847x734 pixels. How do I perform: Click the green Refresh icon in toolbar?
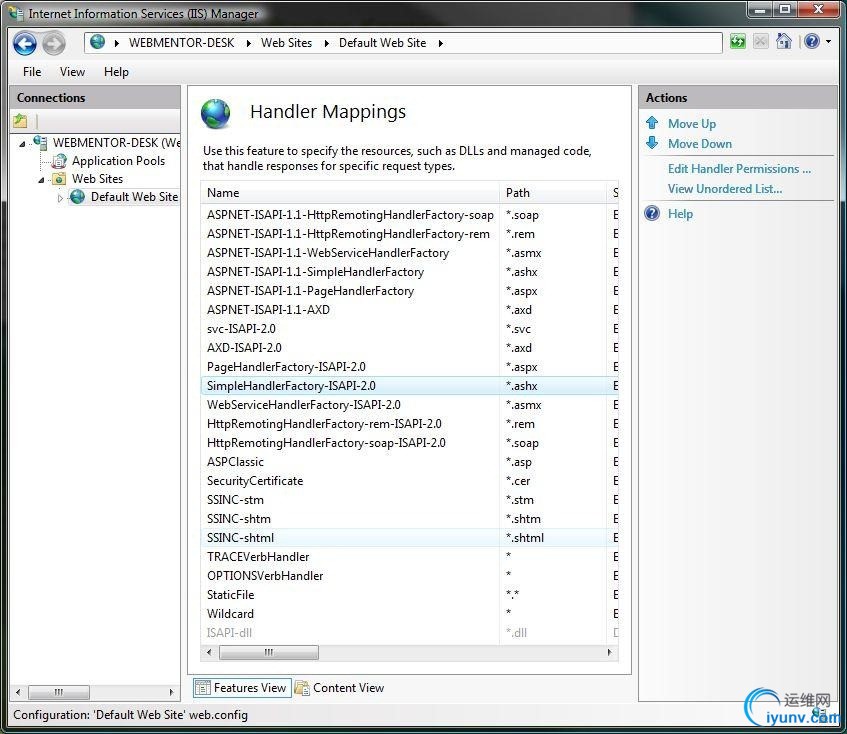[x=738, y=42]
